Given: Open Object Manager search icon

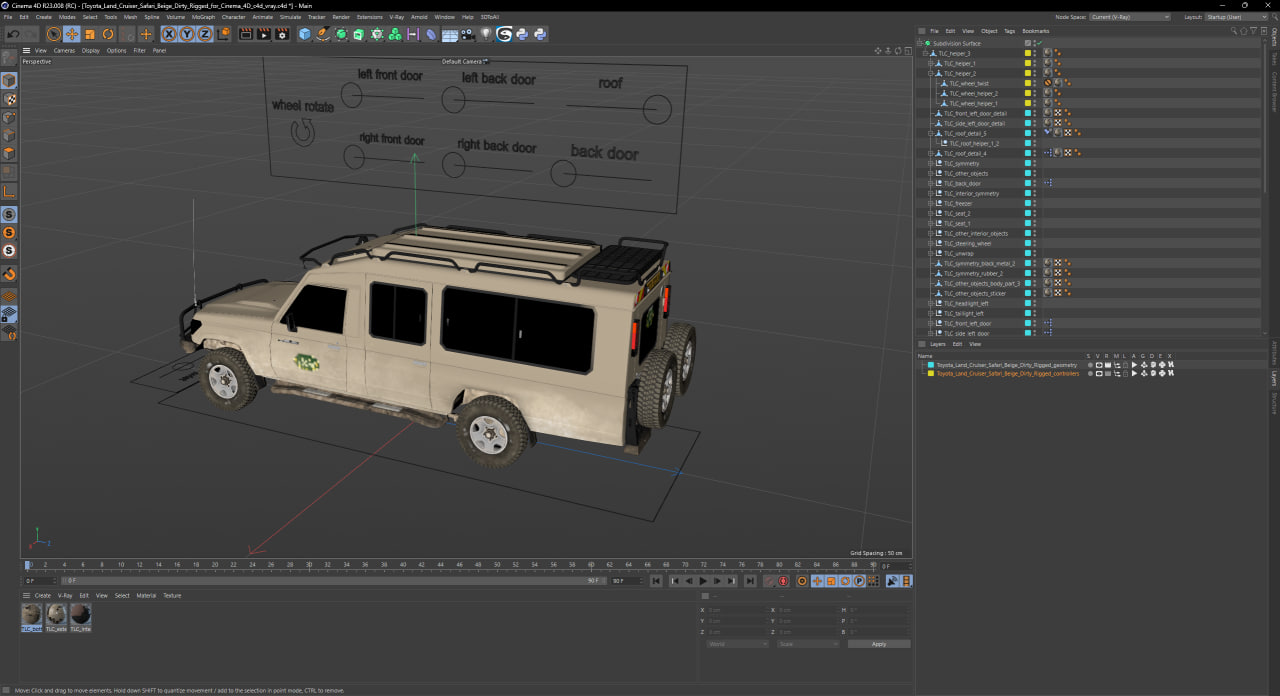Looking at the screenshot, I should pos(1234,31).
